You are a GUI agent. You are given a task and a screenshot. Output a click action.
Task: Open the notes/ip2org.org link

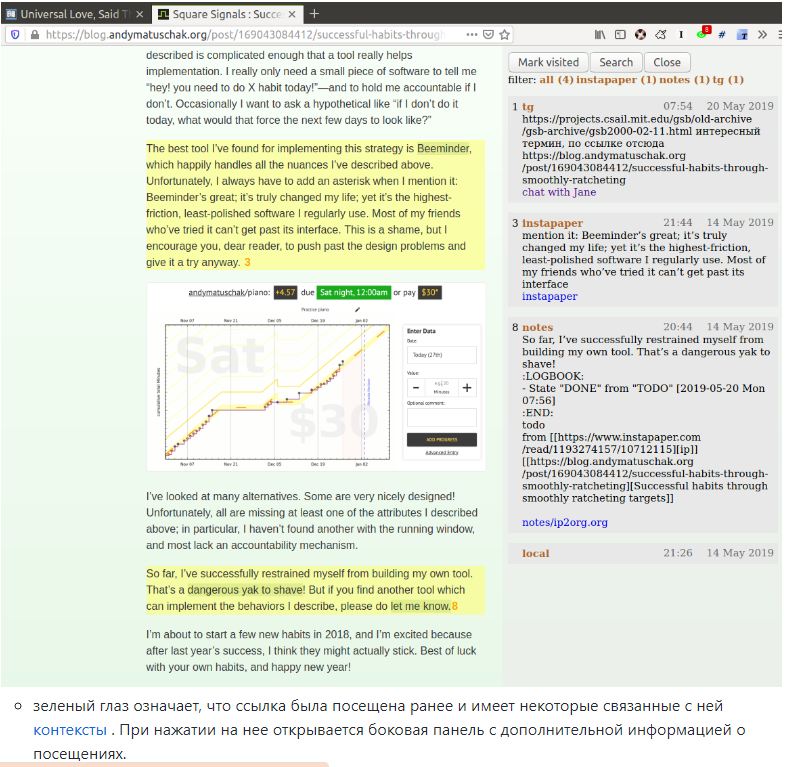pyautogui.click(x=565, y=522)
